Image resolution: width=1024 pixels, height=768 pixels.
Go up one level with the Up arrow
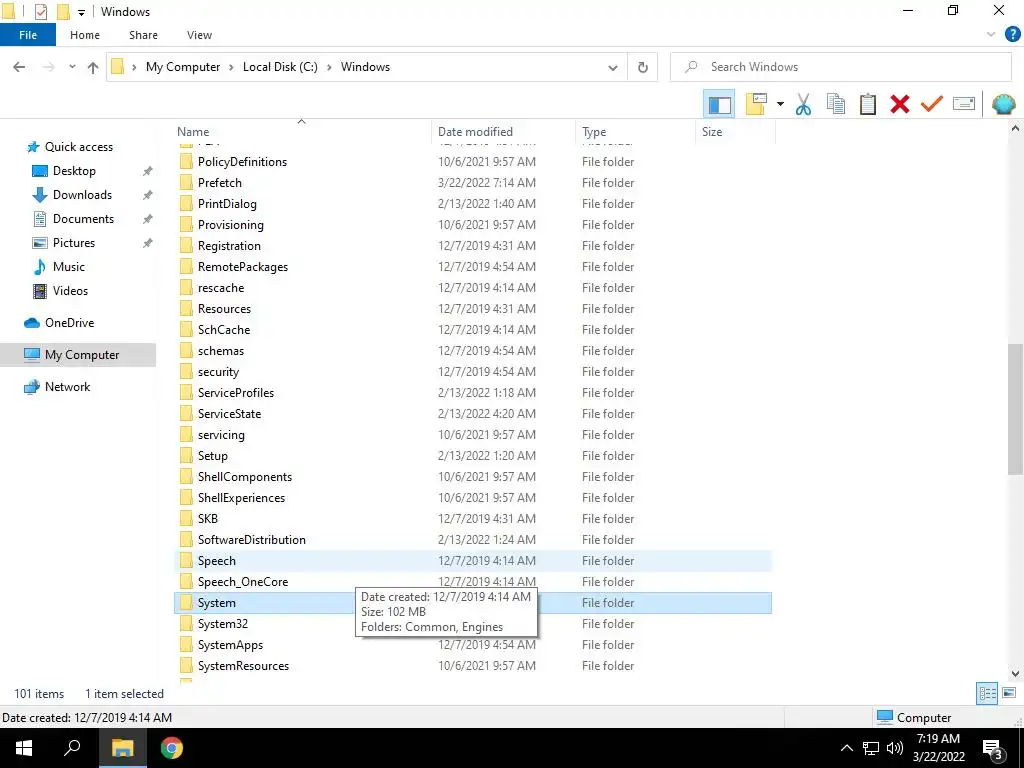[x=93, y=67]
